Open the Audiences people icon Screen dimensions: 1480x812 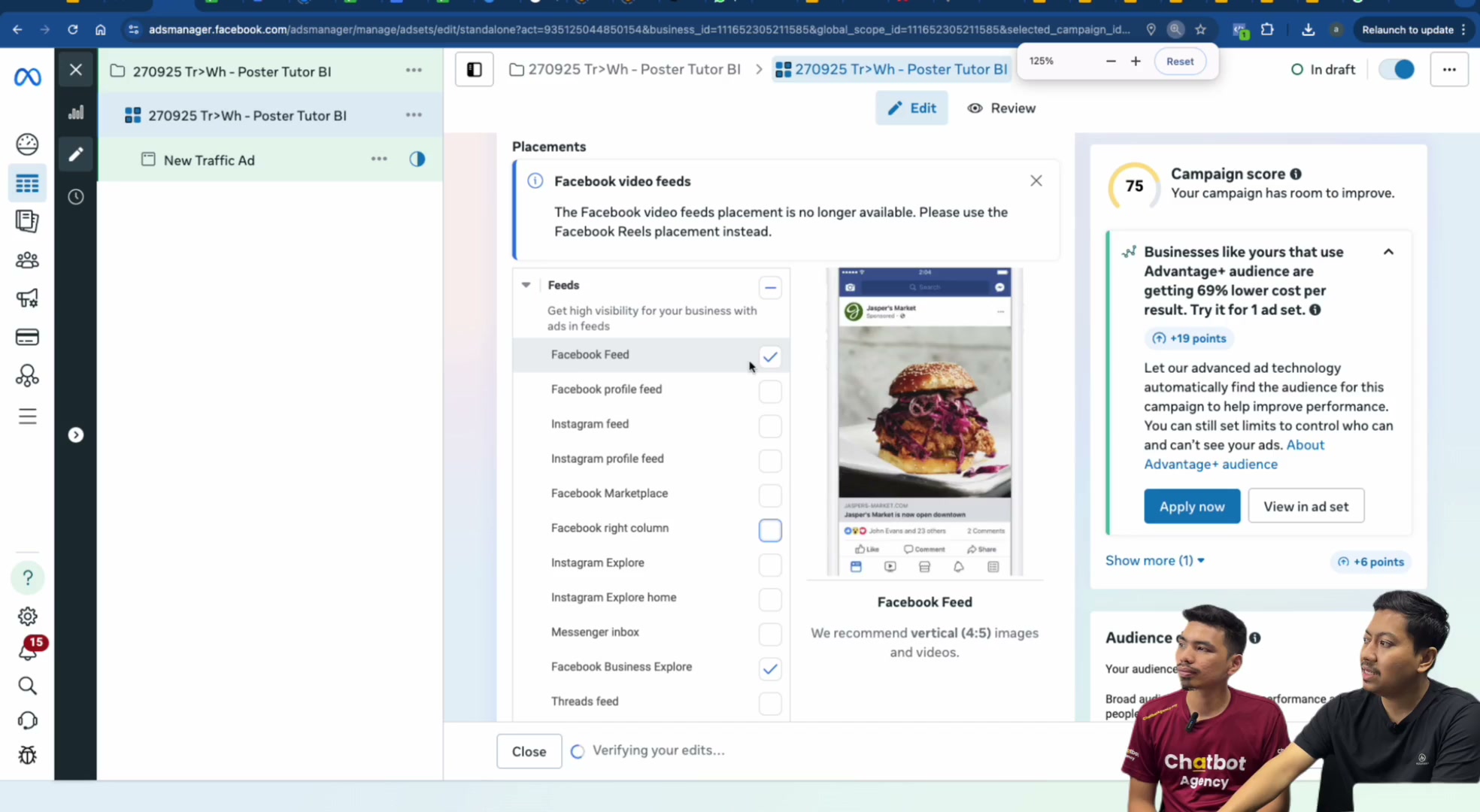pos(27,260)
